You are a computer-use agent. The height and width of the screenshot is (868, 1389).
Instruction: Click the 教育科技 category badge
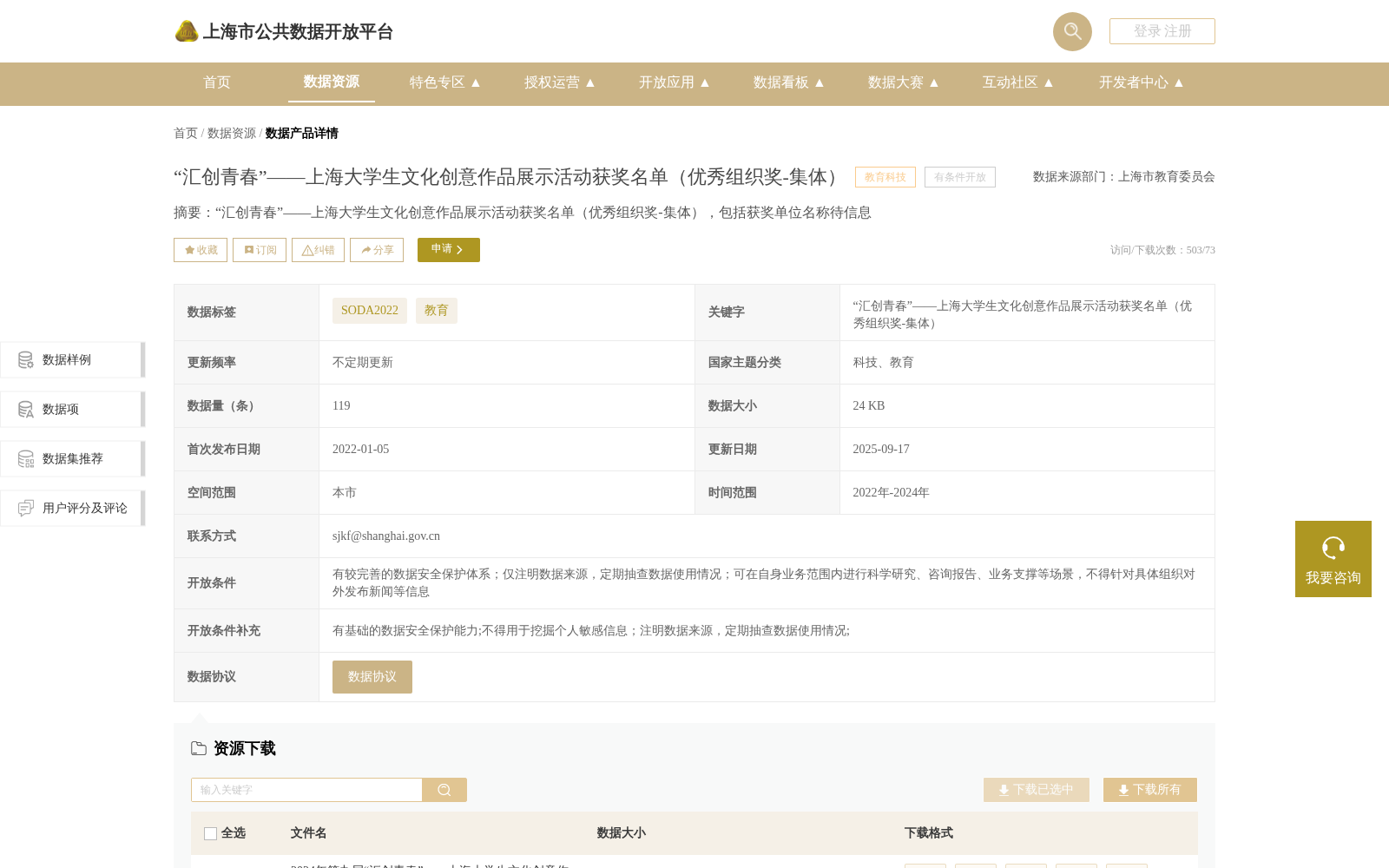coord(885,177)
